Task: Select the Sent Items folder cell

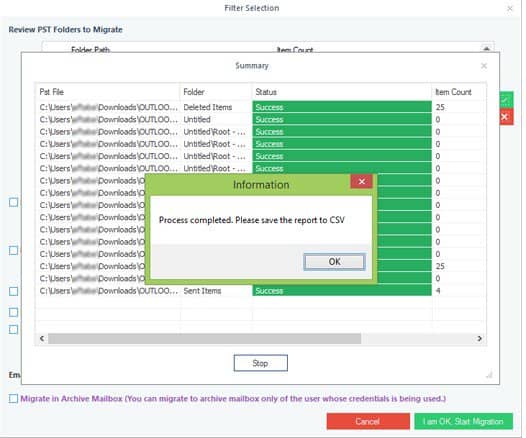Action: click(216, 291)
